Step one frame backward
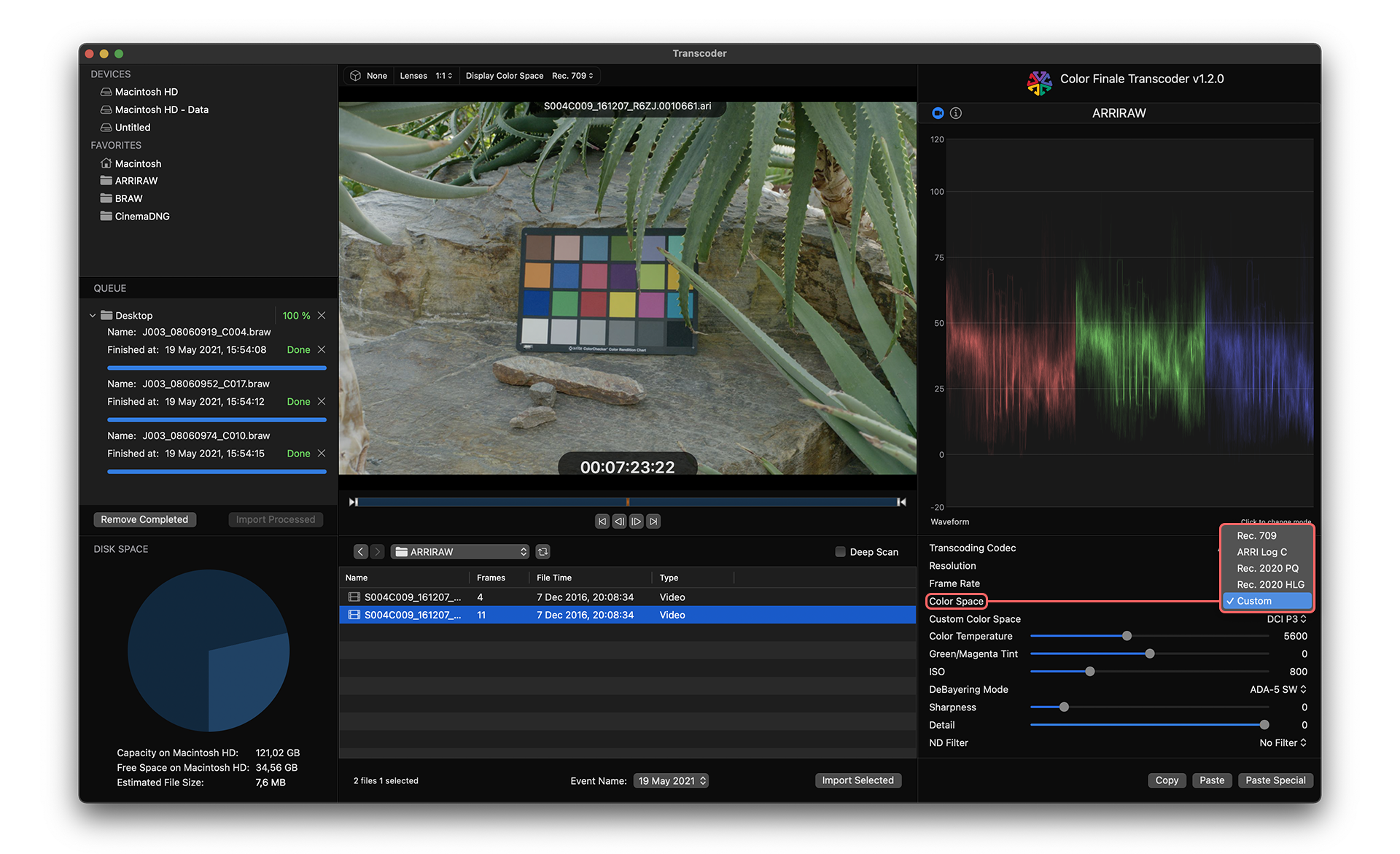This screenshot has width=1400, height=854. point(619,521)
